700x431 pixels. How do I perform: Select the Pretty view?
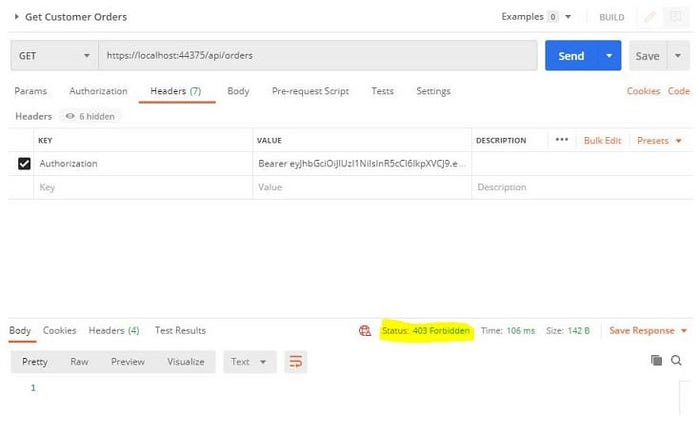click(35, 362)
